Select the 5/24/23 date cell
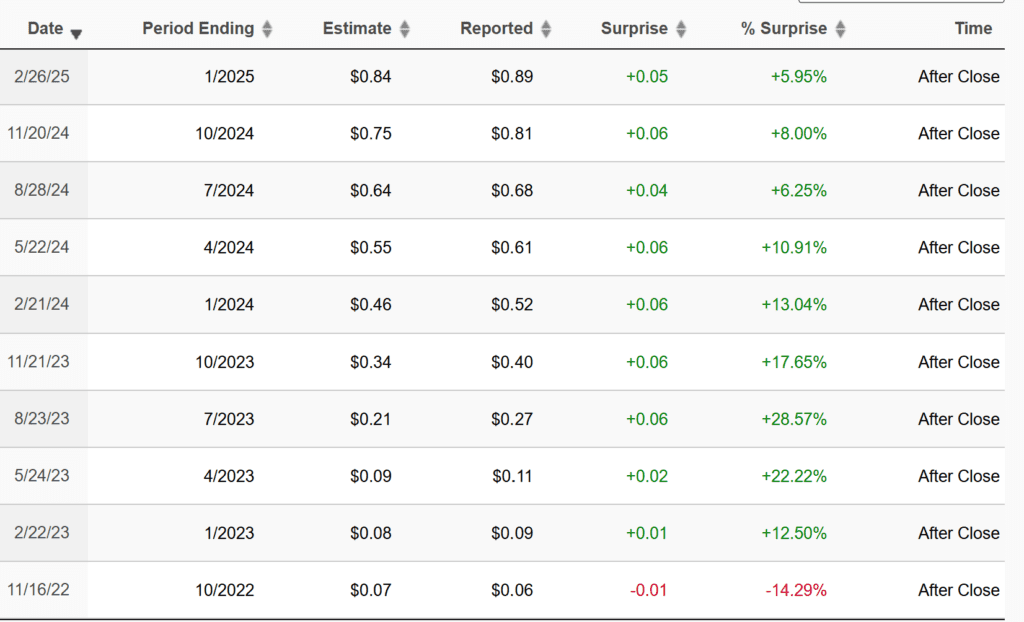Viewport: 1024px width, 622px height. point(42,475)
